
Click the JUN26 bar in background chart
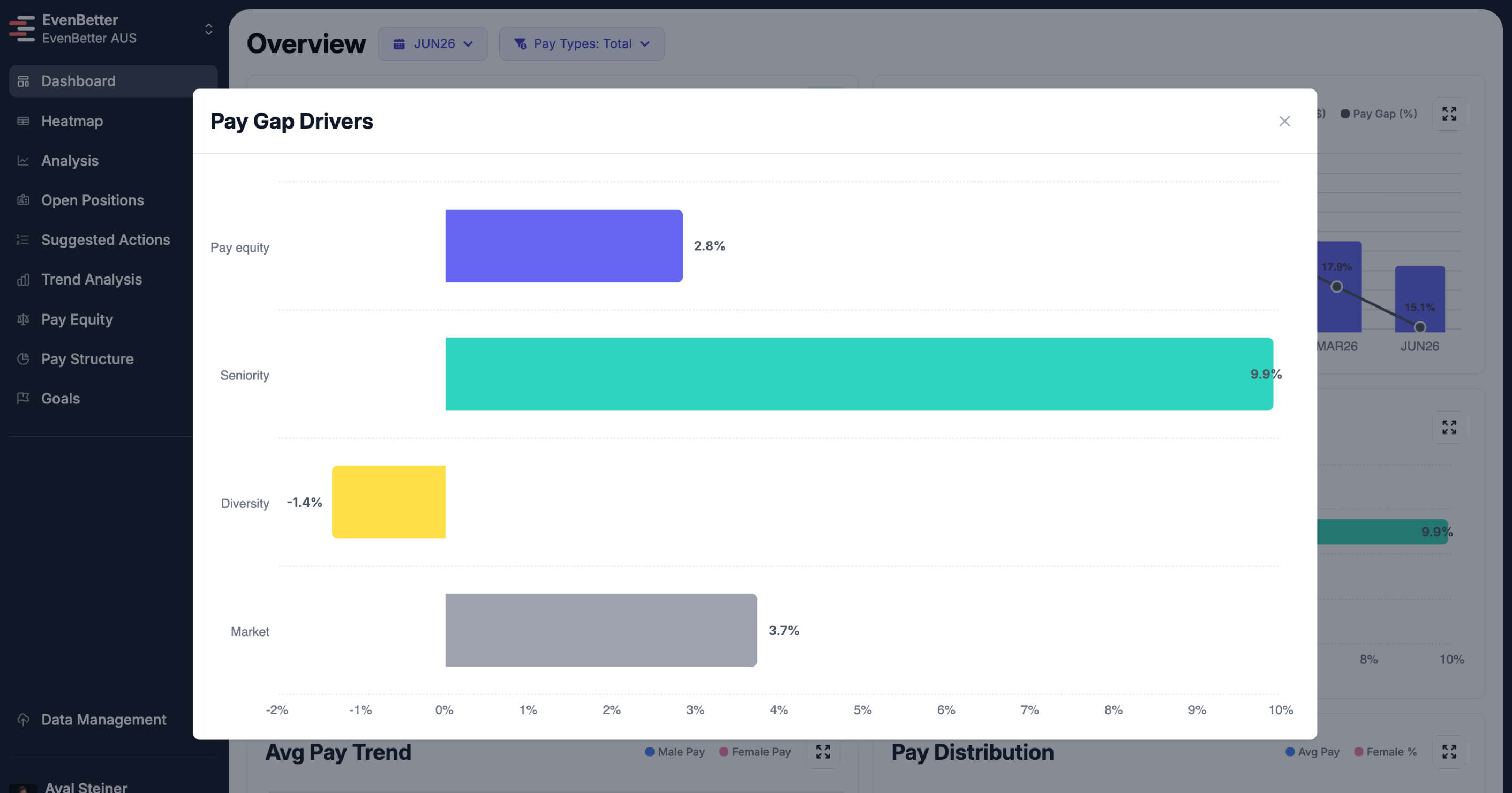click(x=1420, y=299)
